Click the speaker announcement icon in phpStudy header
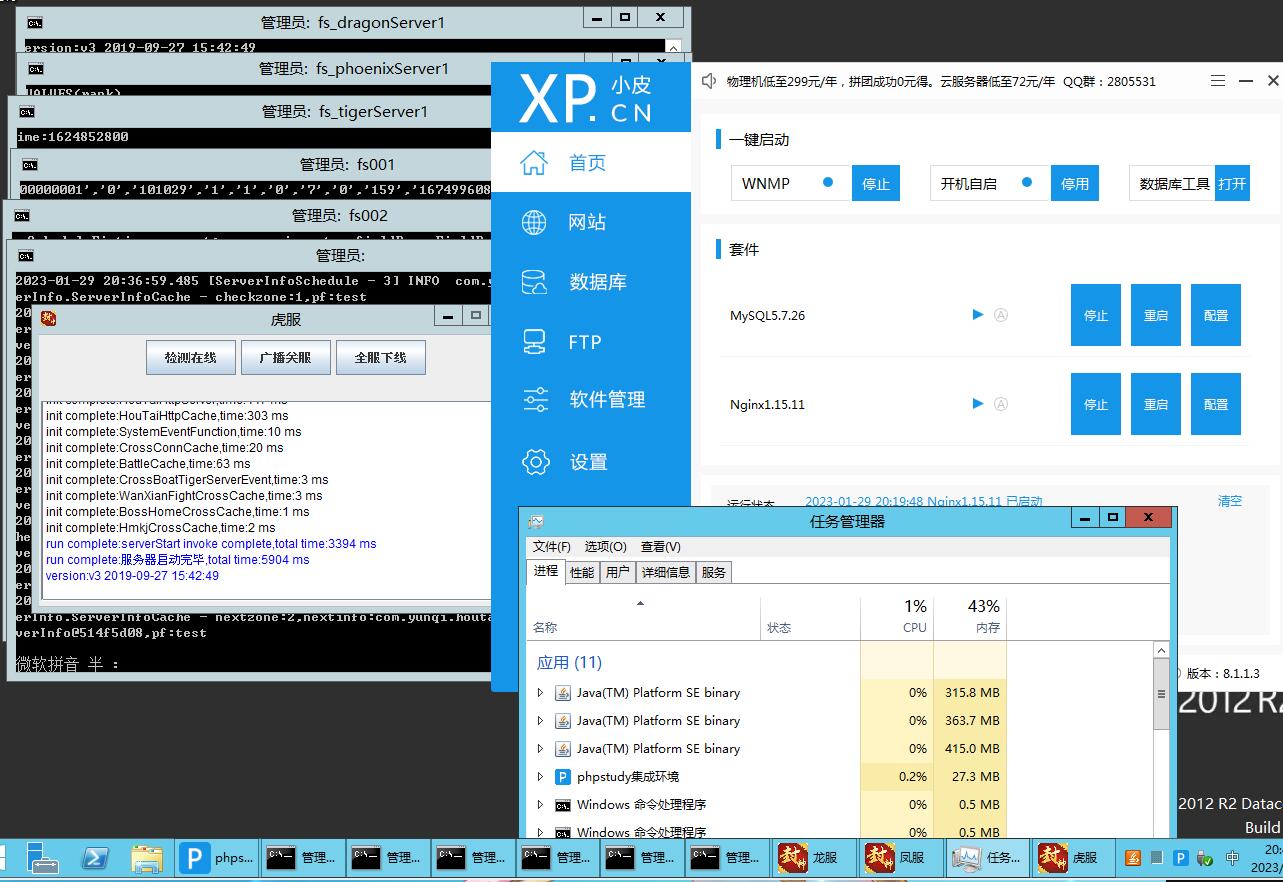 708,81
